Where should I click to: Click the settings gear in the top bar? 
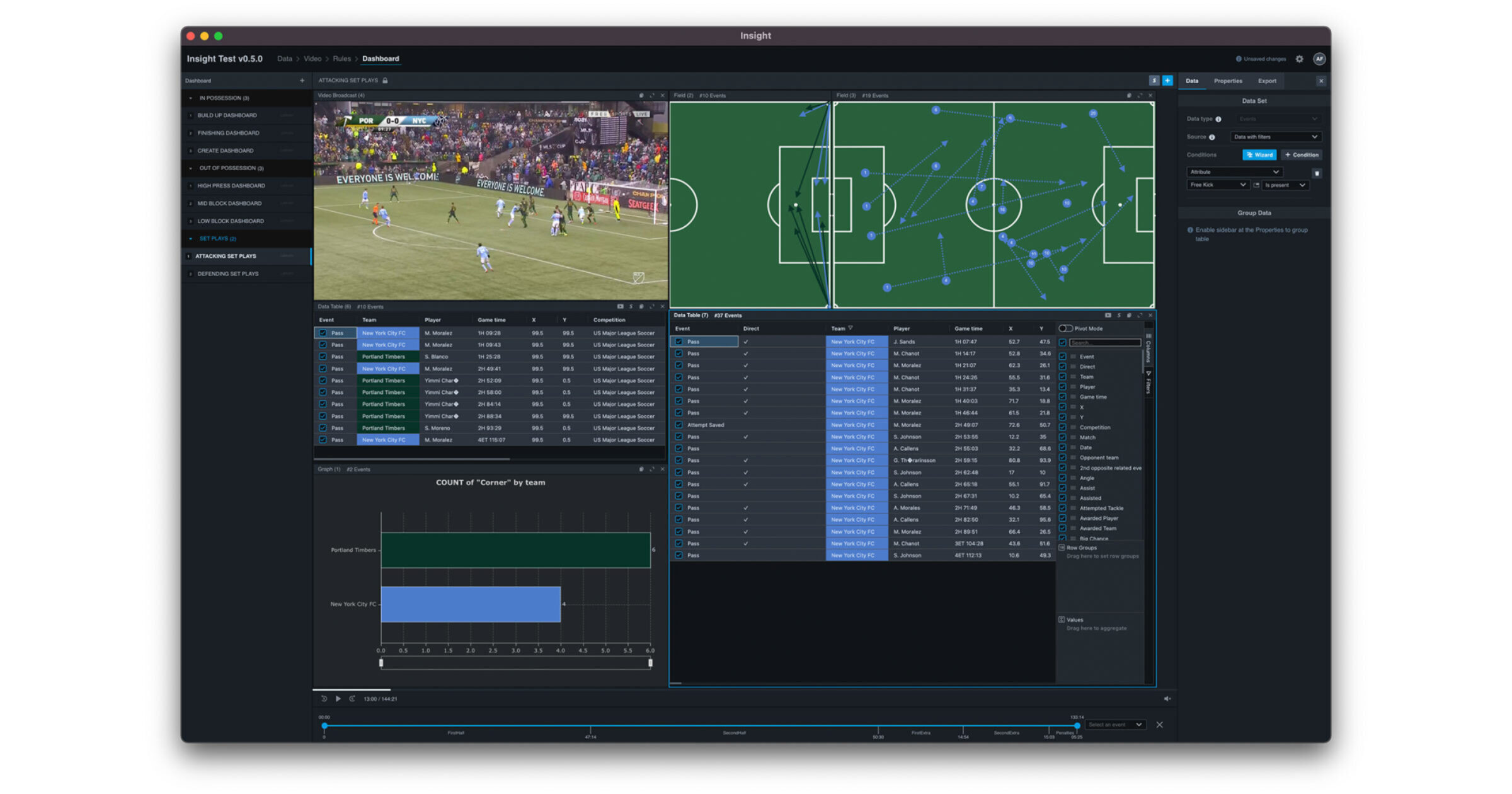(1299, 59)
